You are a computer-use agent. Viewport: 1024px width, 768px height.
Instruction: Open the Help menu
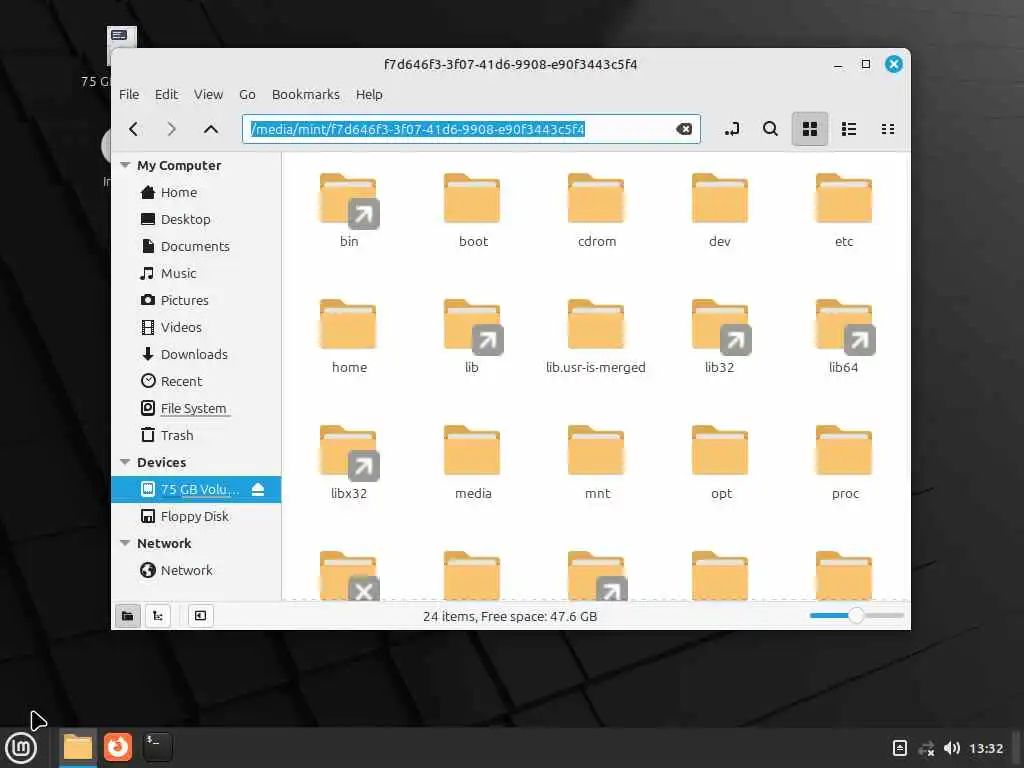pos(369,95)
